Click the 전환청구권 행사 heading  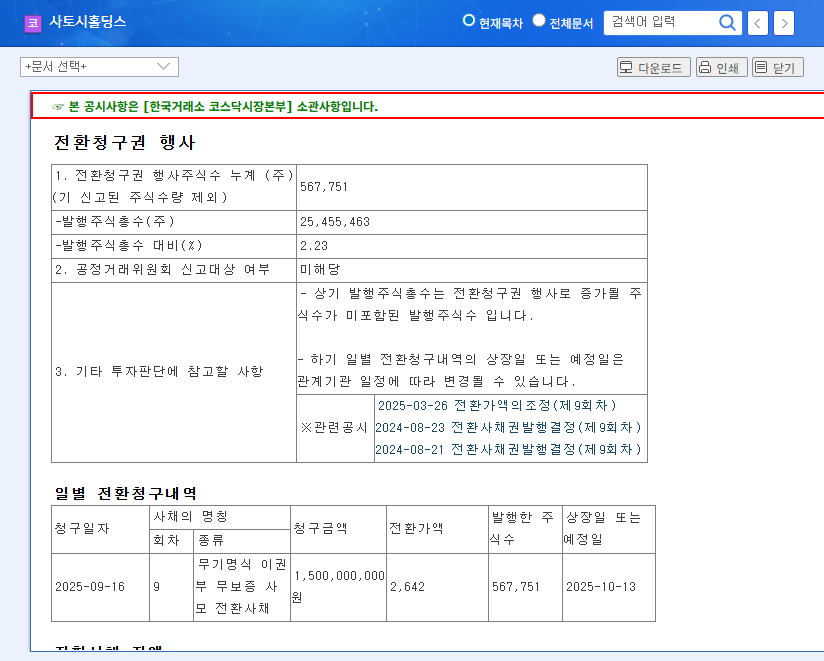coord(125,142)
